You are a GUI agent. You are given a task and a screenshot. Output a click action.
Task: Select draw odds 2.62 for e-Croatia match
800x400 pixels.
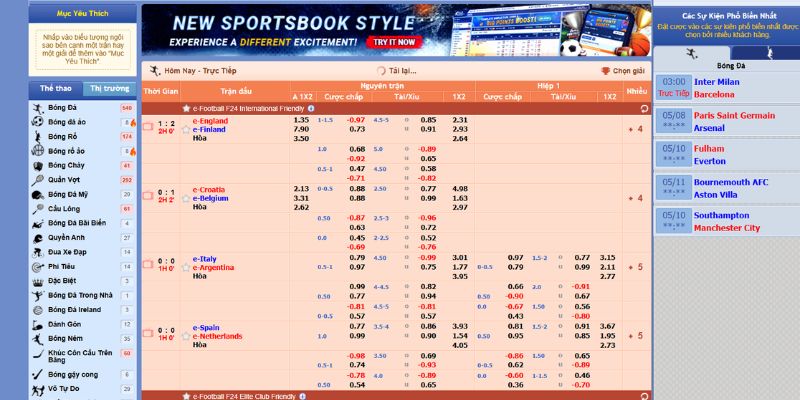click(302, 208)
